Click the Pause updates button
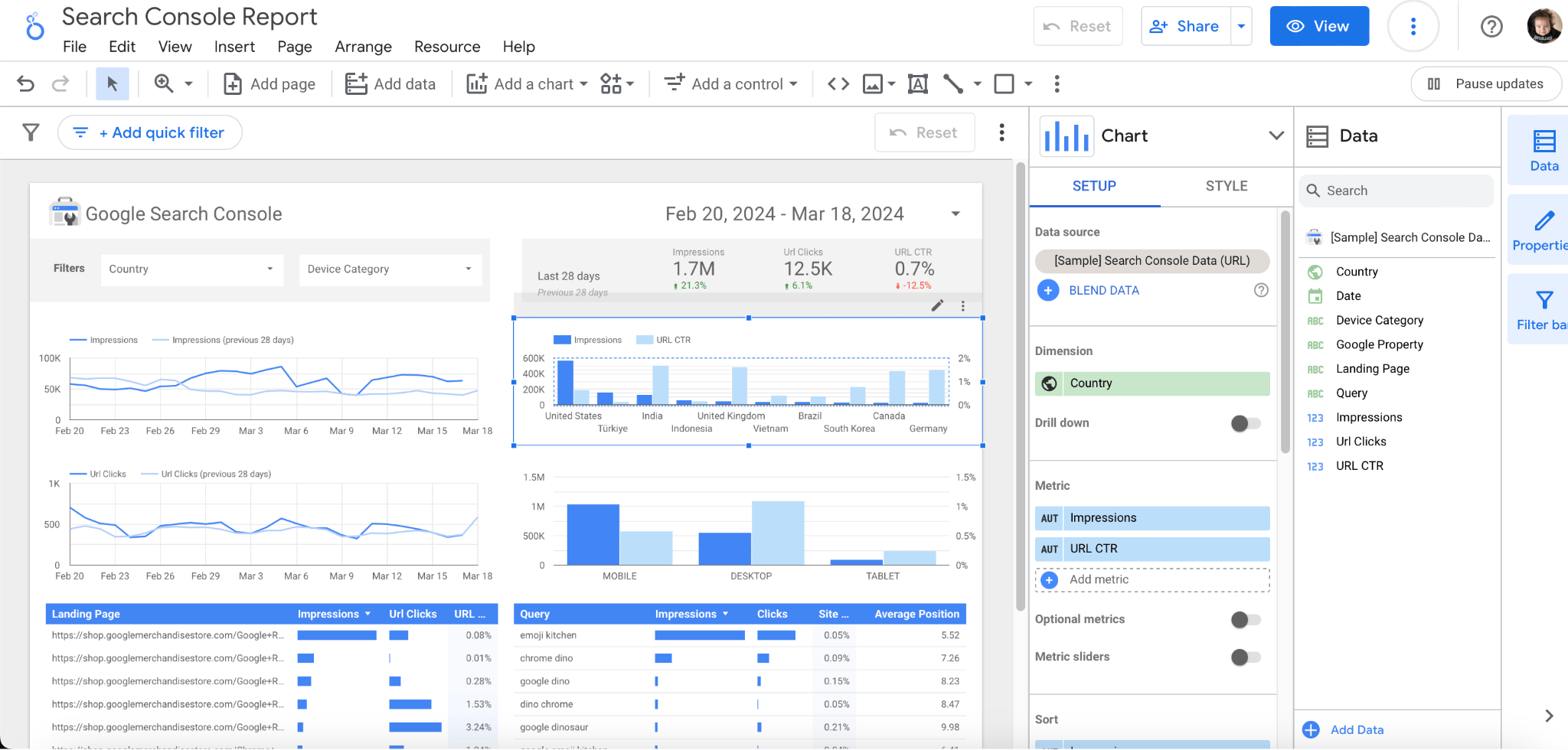The image size is (1568, 750). coord(1485,83)
